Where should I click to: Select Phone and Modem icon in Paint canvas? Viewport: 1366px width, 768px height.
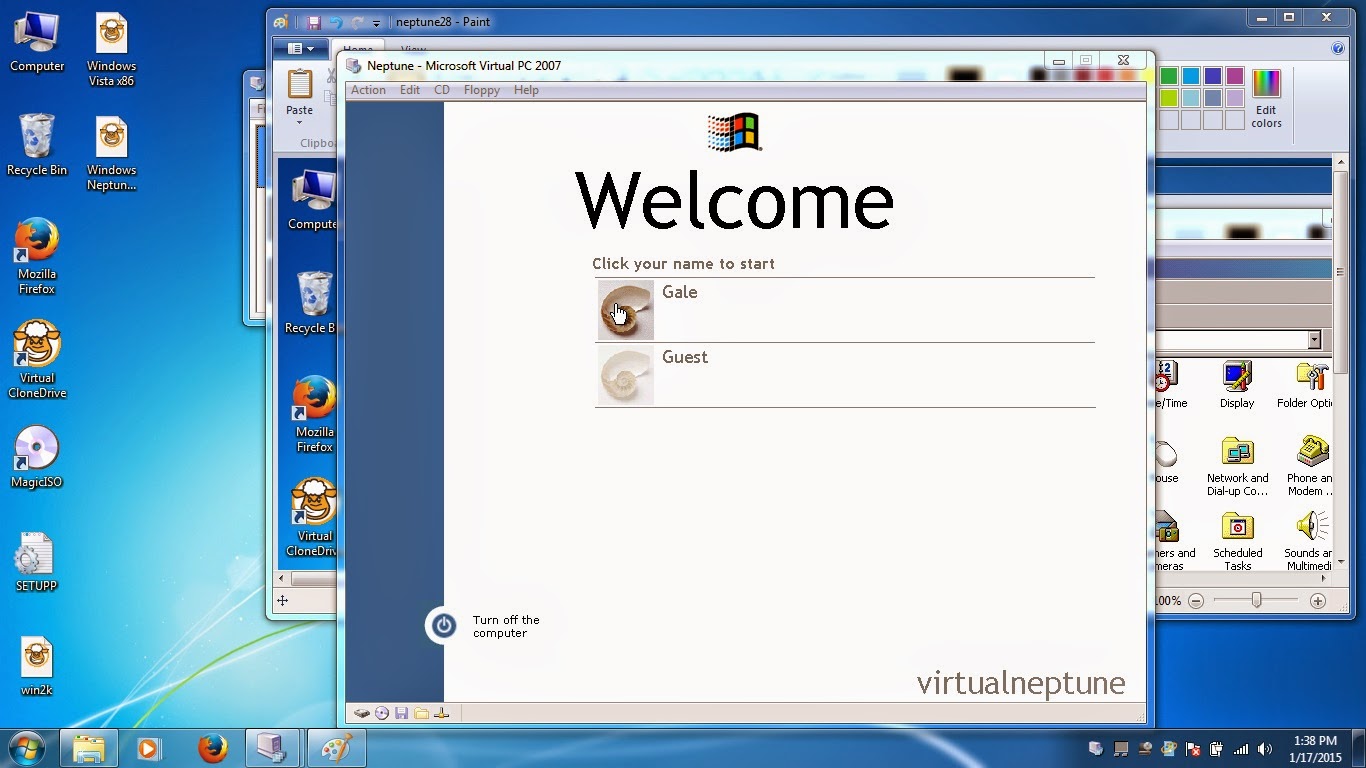tap(1309, 467)
